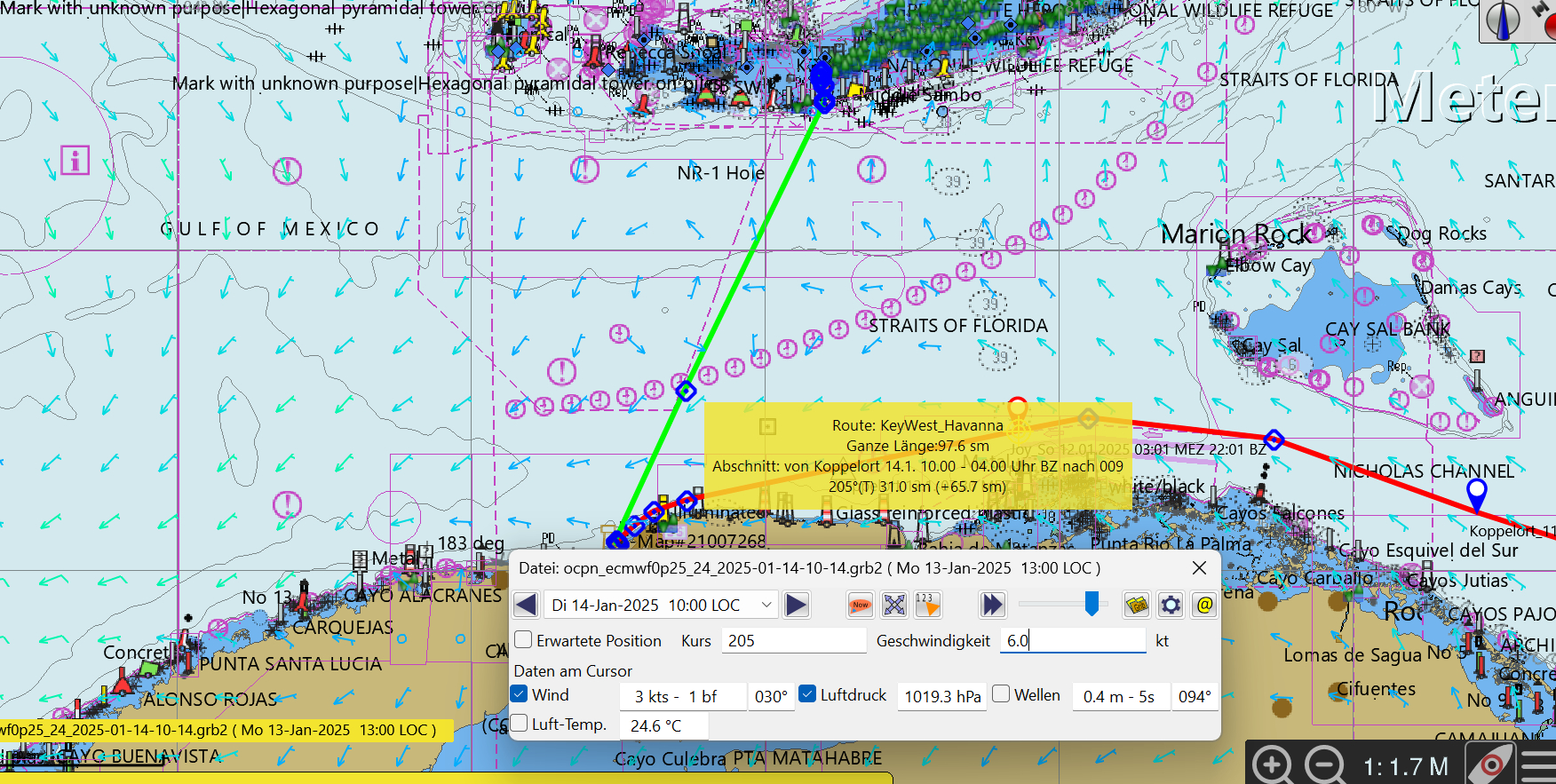Screen dimensions: 1556x784
Task: Click 'Route: KeyWest_Havanna' tooltip text
Action: pyautogui.click(x=917, y=425)
